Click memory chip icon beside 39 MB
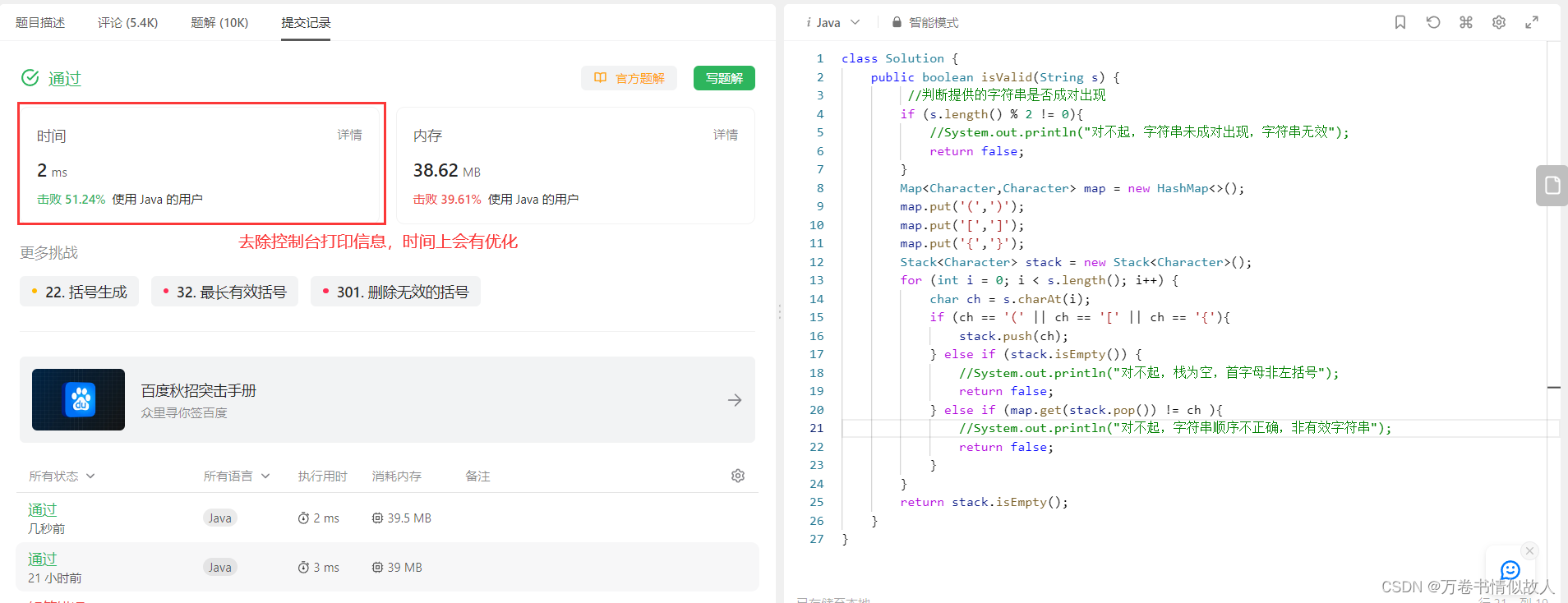This screenshot has height=603, width=1568. [x=377, y=568]
